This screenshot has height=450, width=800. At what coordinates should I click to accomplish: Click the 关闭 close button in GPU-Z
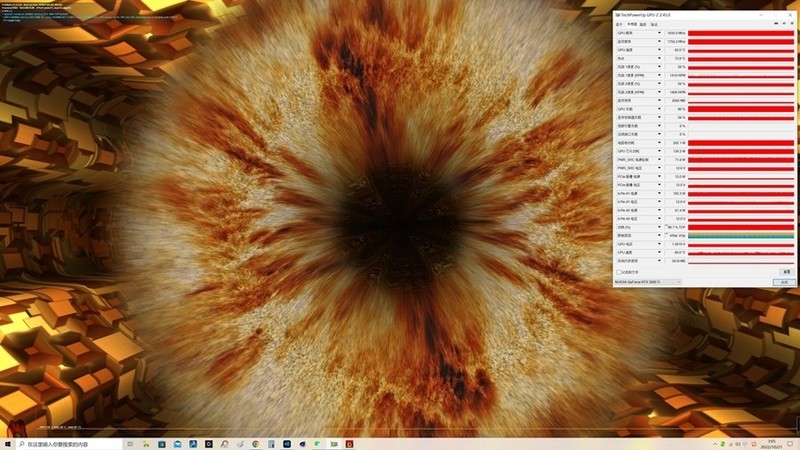coord(784,282)
